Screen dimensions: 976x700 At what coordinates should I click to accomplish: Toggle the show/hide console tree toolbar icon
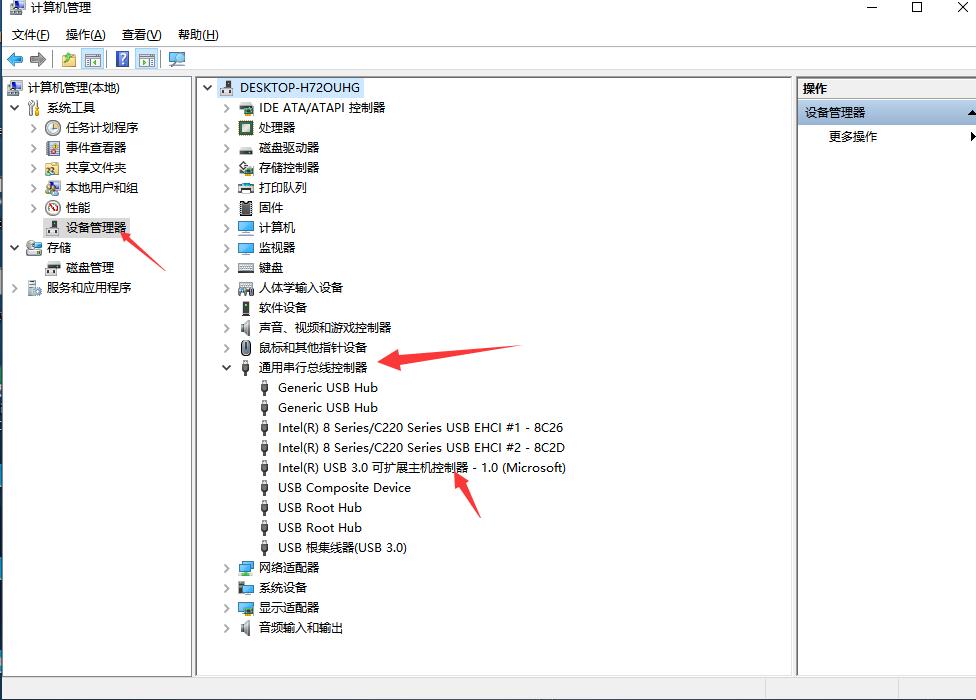pos(93,60)
